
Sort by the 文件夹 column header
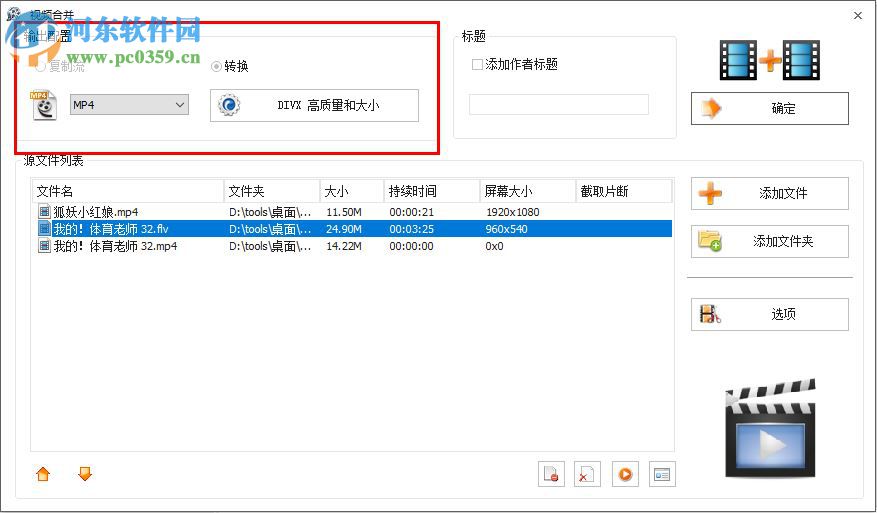272,191
